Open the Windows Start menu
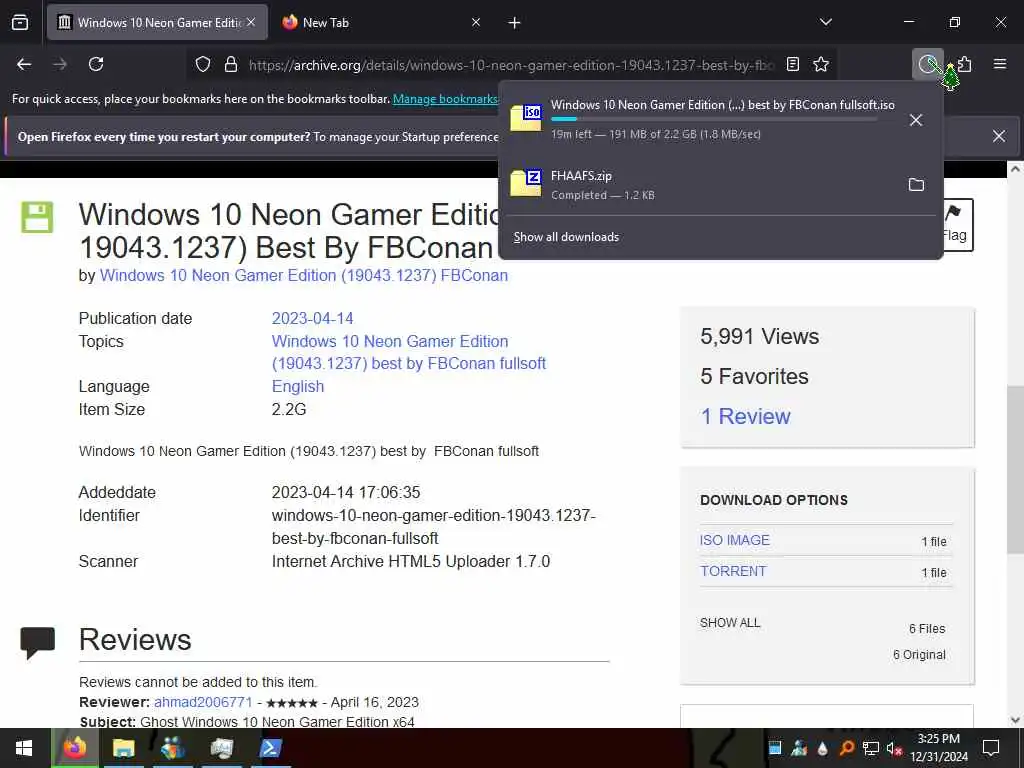This screenshot has height=768, width=1024. (x=24, y=748)
